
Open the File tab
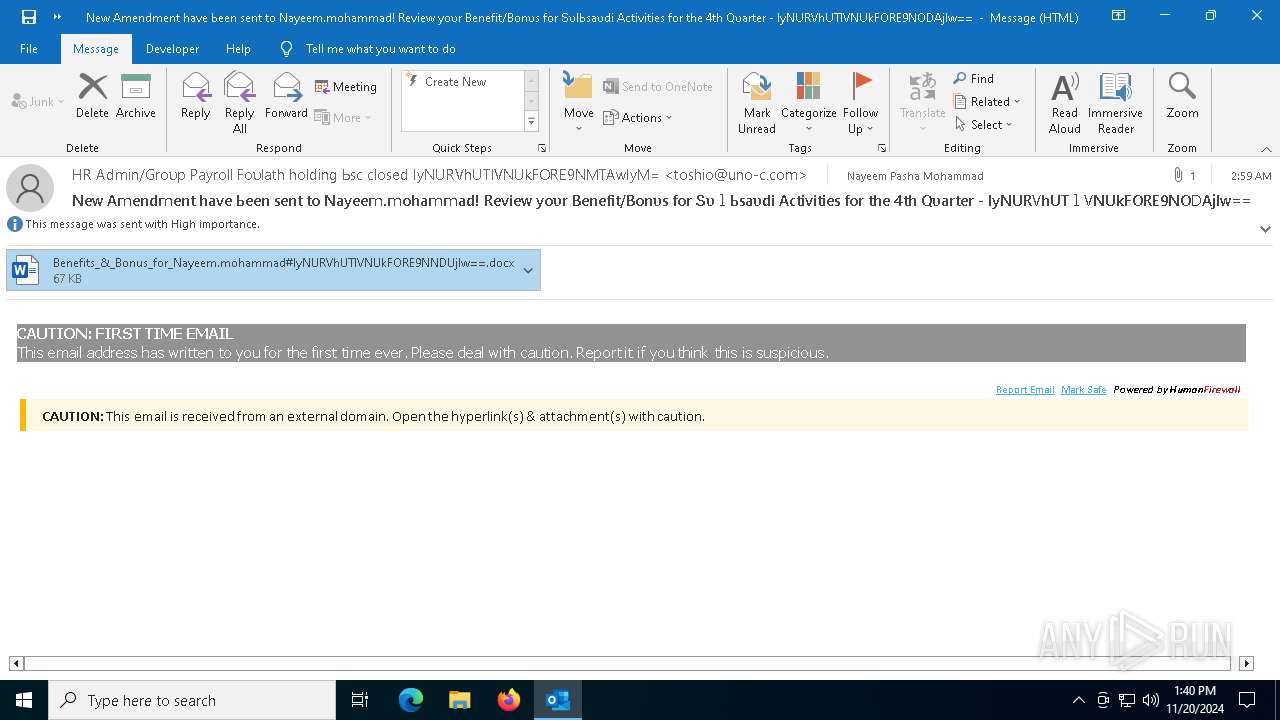point(29,49)
